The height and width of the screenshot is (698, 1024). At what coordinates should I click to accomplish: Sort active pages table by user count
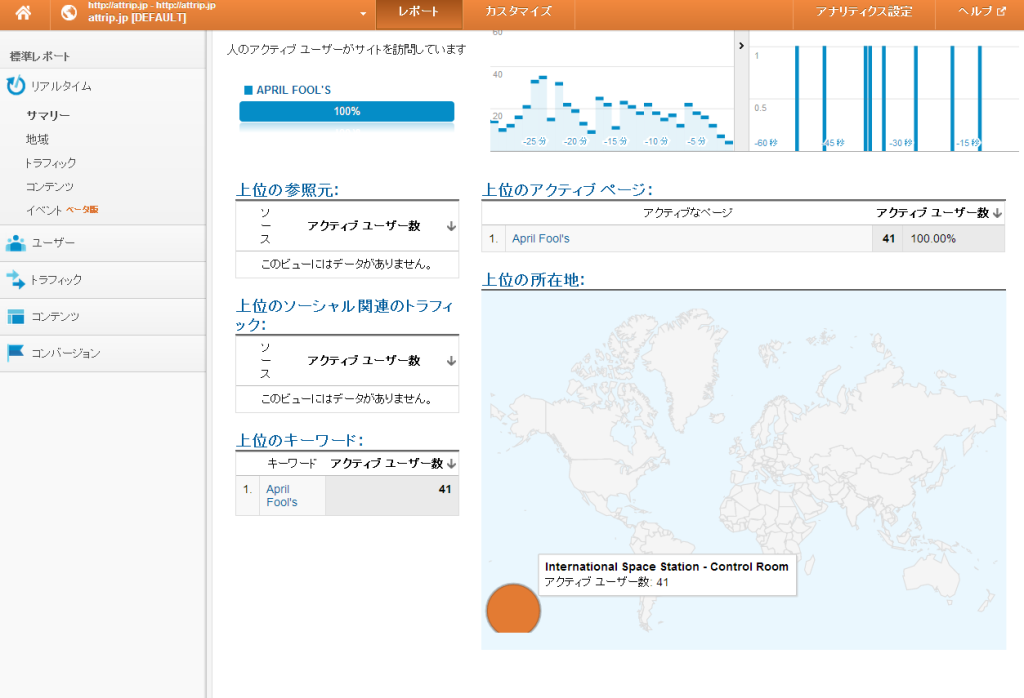[997, 213]
